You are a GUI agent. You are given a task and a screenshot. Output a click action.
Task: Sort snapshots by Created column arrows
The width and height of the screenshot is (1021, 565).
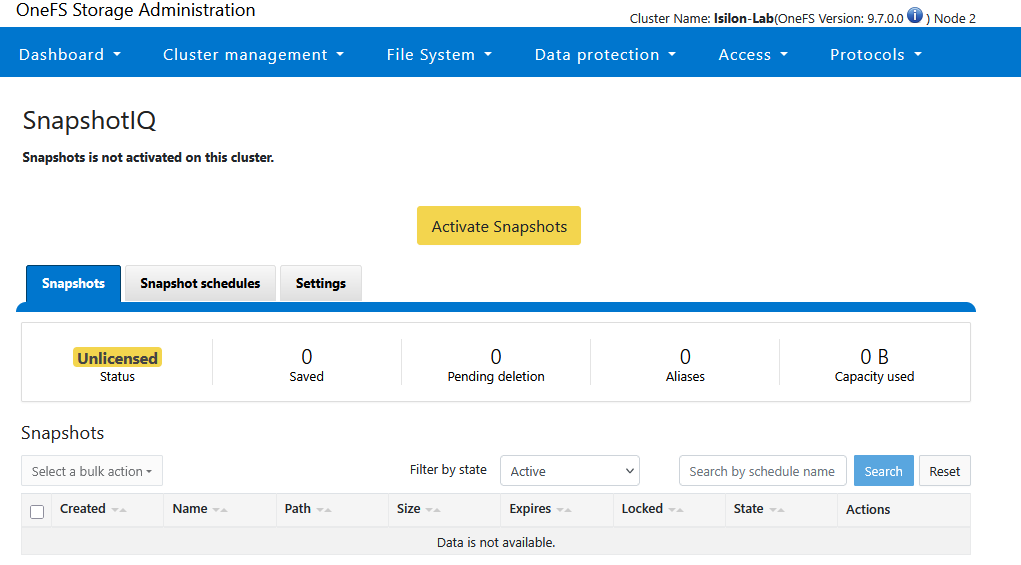click(x=119, y=510)
